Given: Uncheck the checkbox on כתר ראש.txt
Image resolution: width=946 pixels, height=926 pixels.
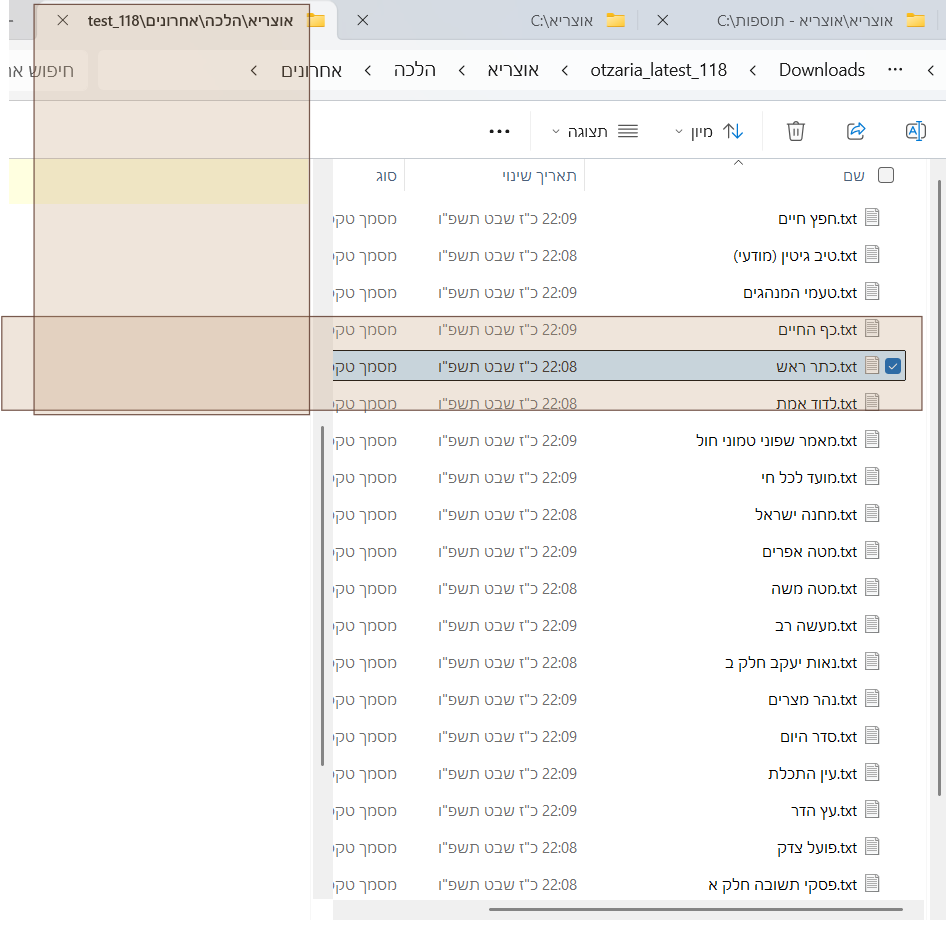Looking at the screenshot, I should coord(892,365).
